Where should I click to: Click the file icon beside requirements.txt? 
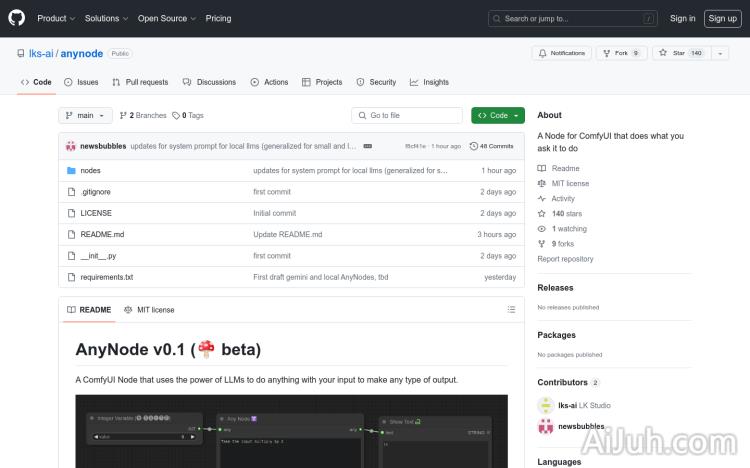point(71,277)
